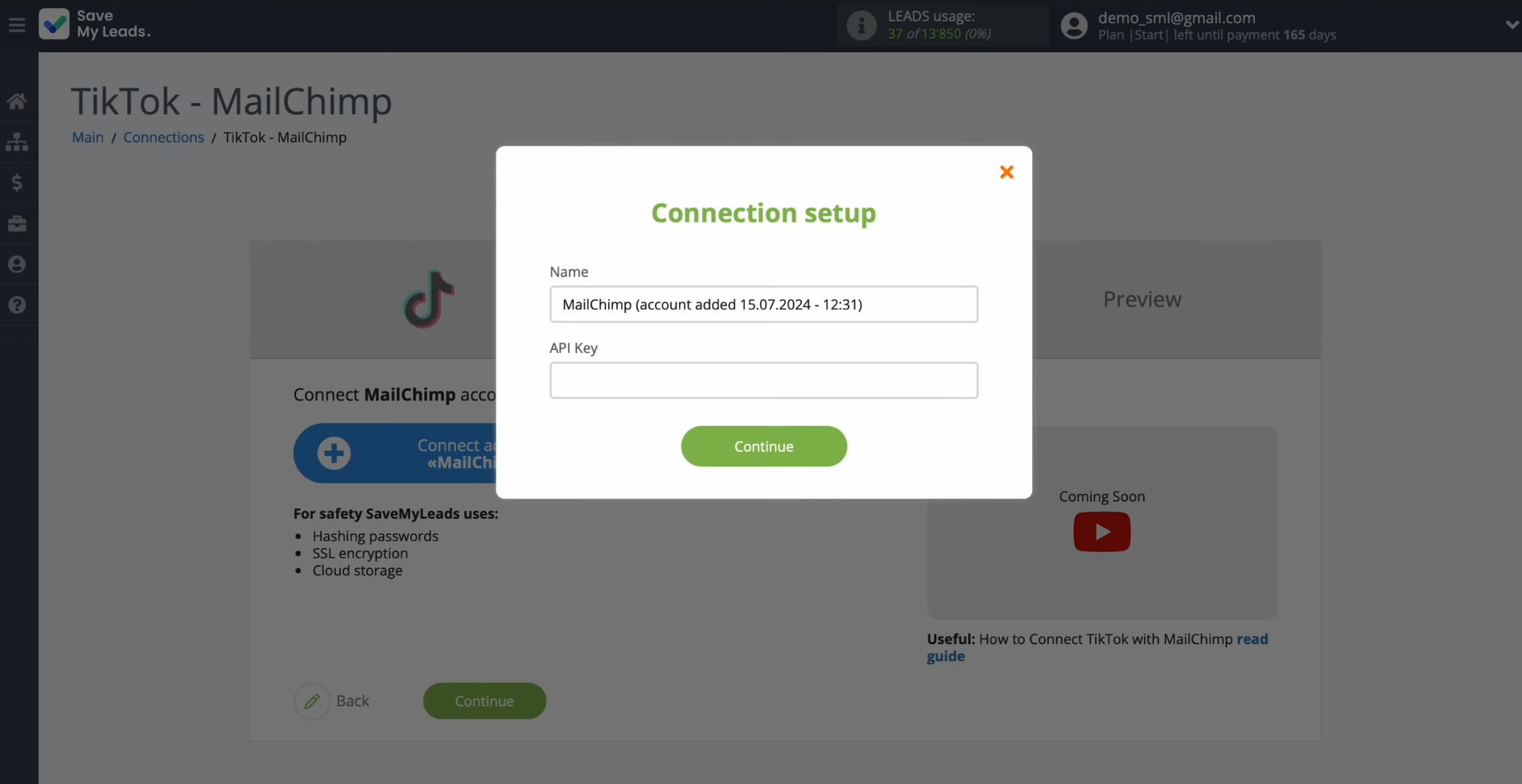The width and height of the screenshot is (1522, 784).
Task: Open Connections sitemap icon in sidebar
Action: pos(17,142)
